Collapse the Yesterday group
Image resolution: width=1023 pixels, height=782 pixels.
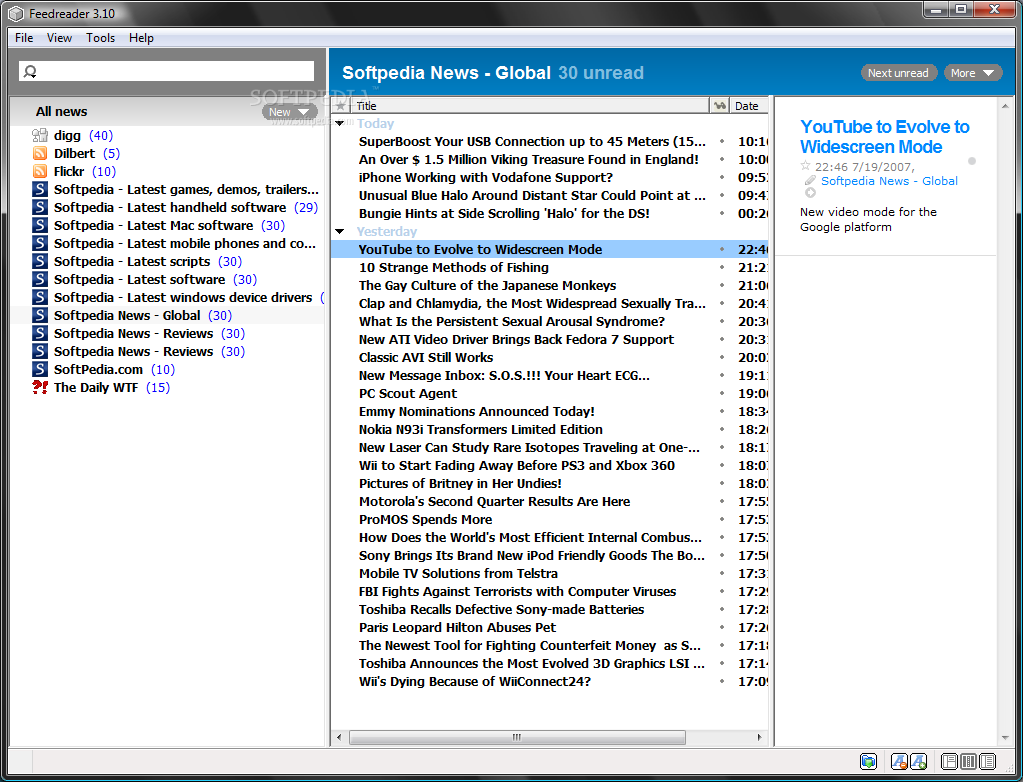[x=340, y=232]
